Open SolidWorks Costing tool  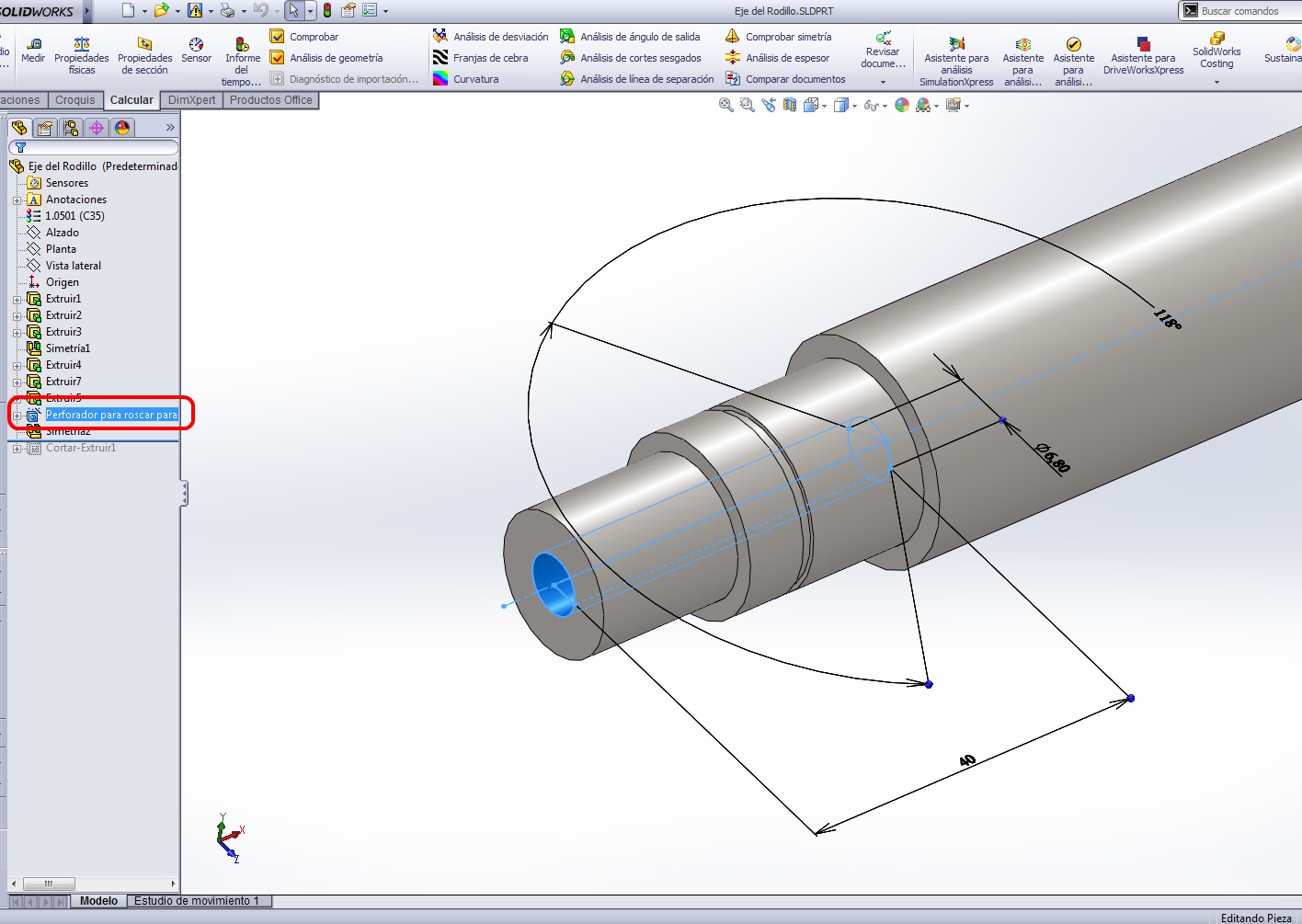[x=1216, y=51]
